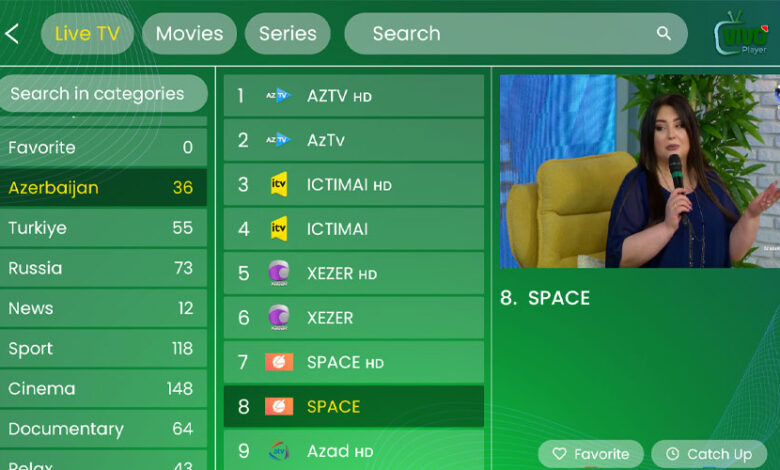Go back using the left arrow icon
The image size is (780, 470).
pyautogui.click(x=12, y=34)
